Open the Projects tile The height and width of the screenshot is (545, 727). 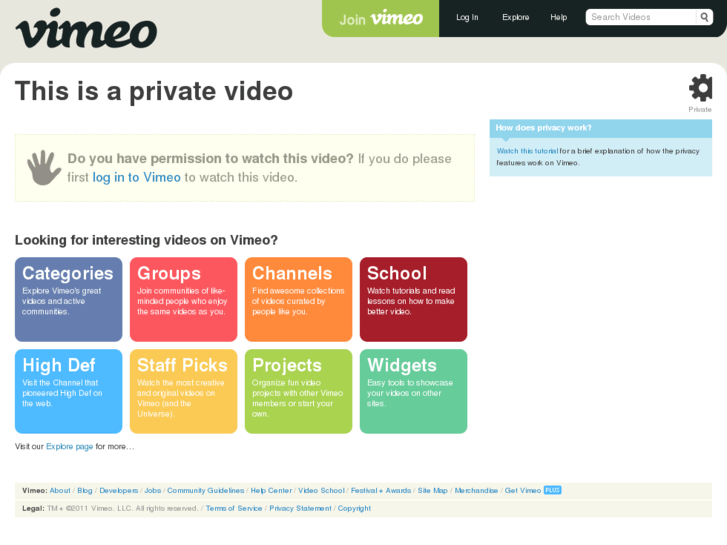point(299,391)
